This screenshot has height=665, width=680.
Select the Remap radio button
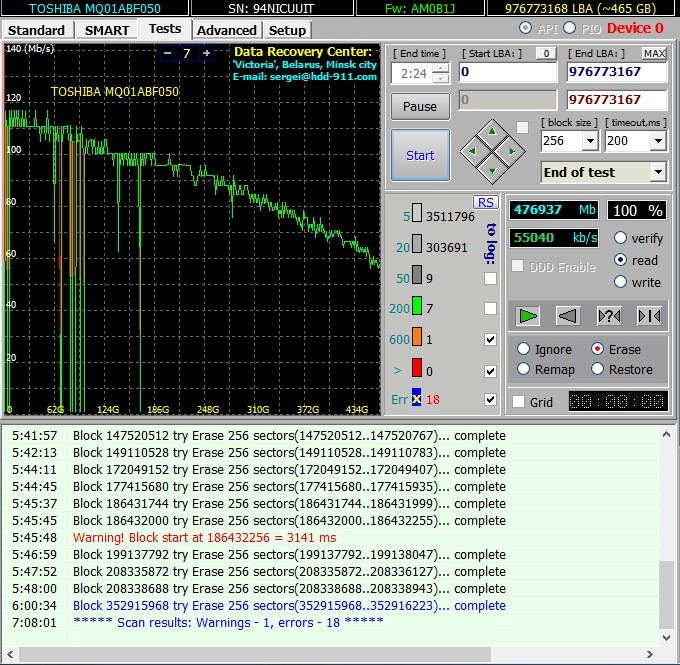(523, 369)
